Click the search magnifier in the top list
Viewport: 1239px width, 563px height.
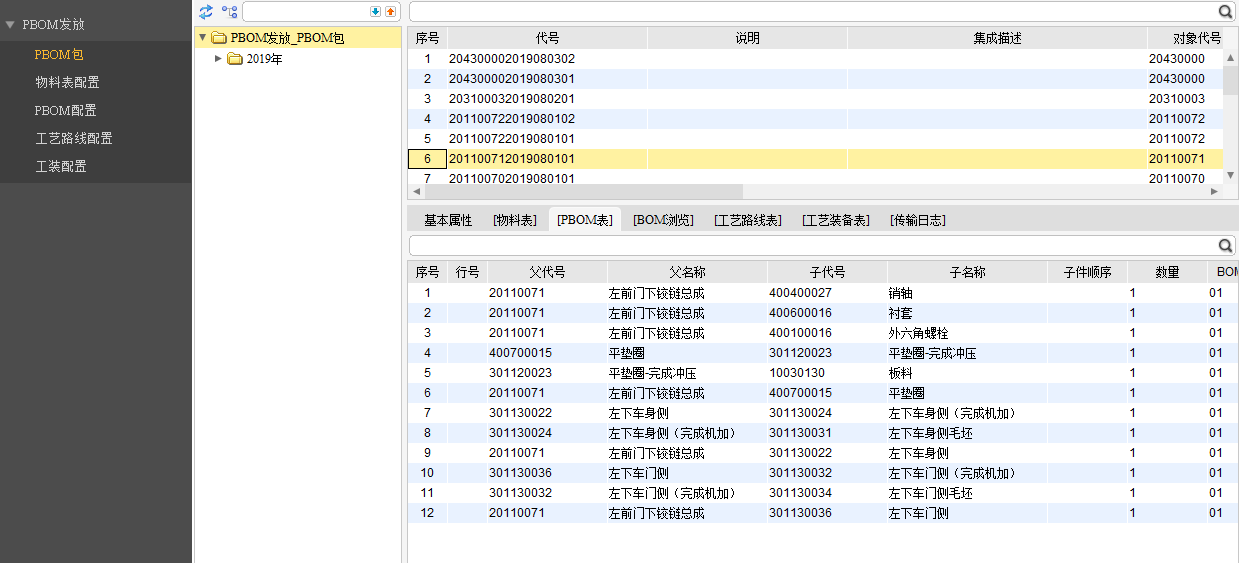pyautogui.click(x=1225, y=12)
